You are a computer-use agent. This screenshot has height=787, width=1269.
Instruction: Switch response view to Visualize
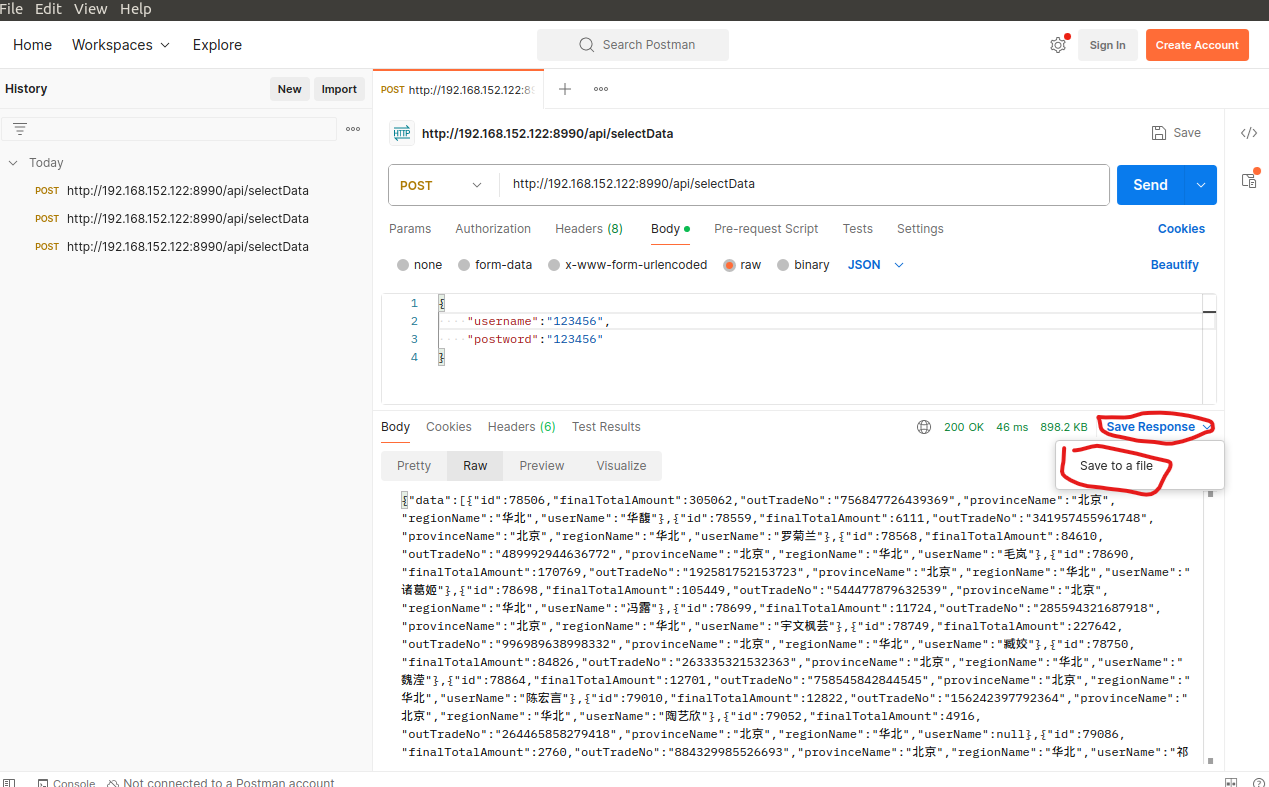tap(621, 466)
